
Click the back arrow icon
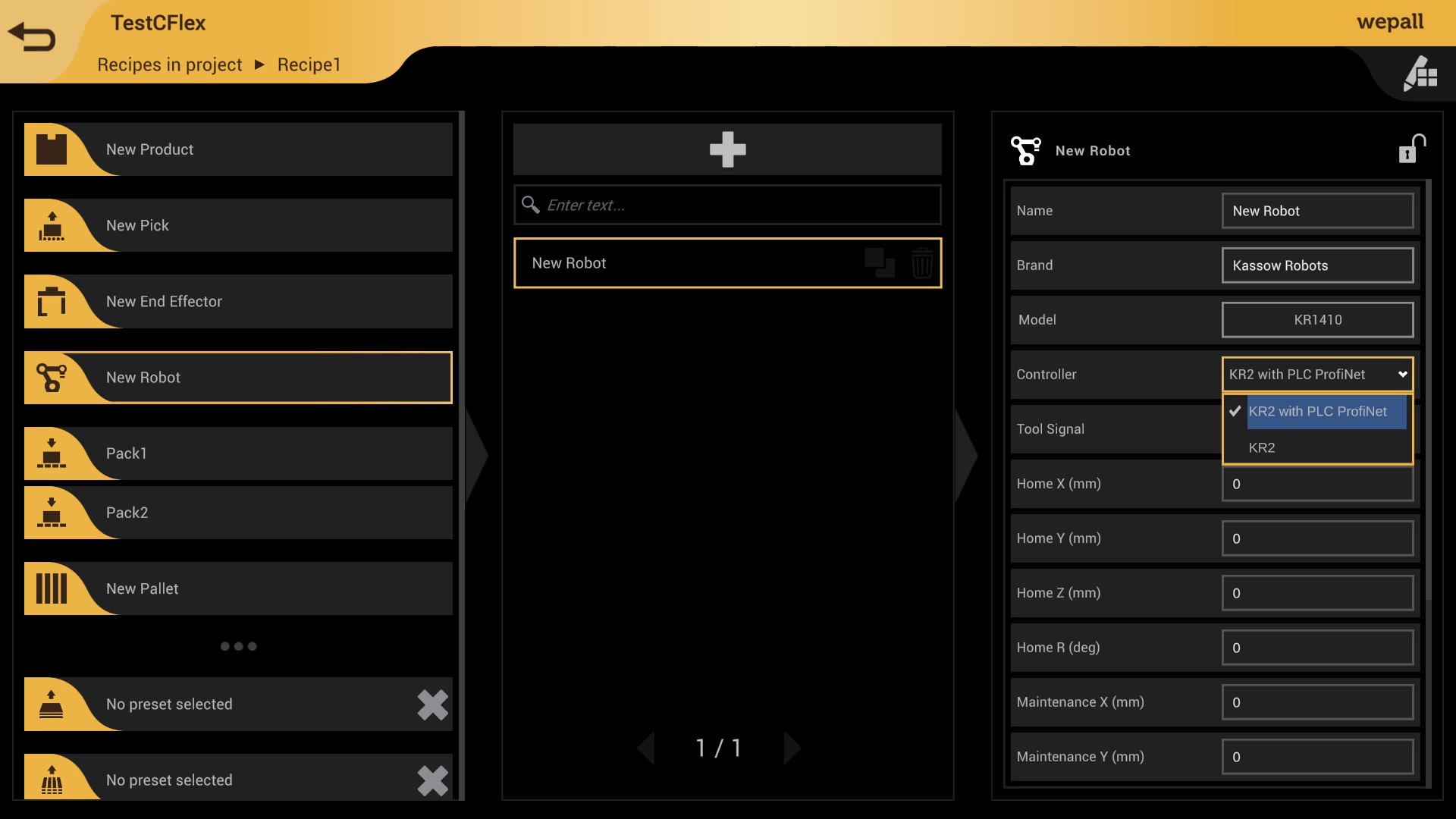pyautogui.click(x=32, y=36)
